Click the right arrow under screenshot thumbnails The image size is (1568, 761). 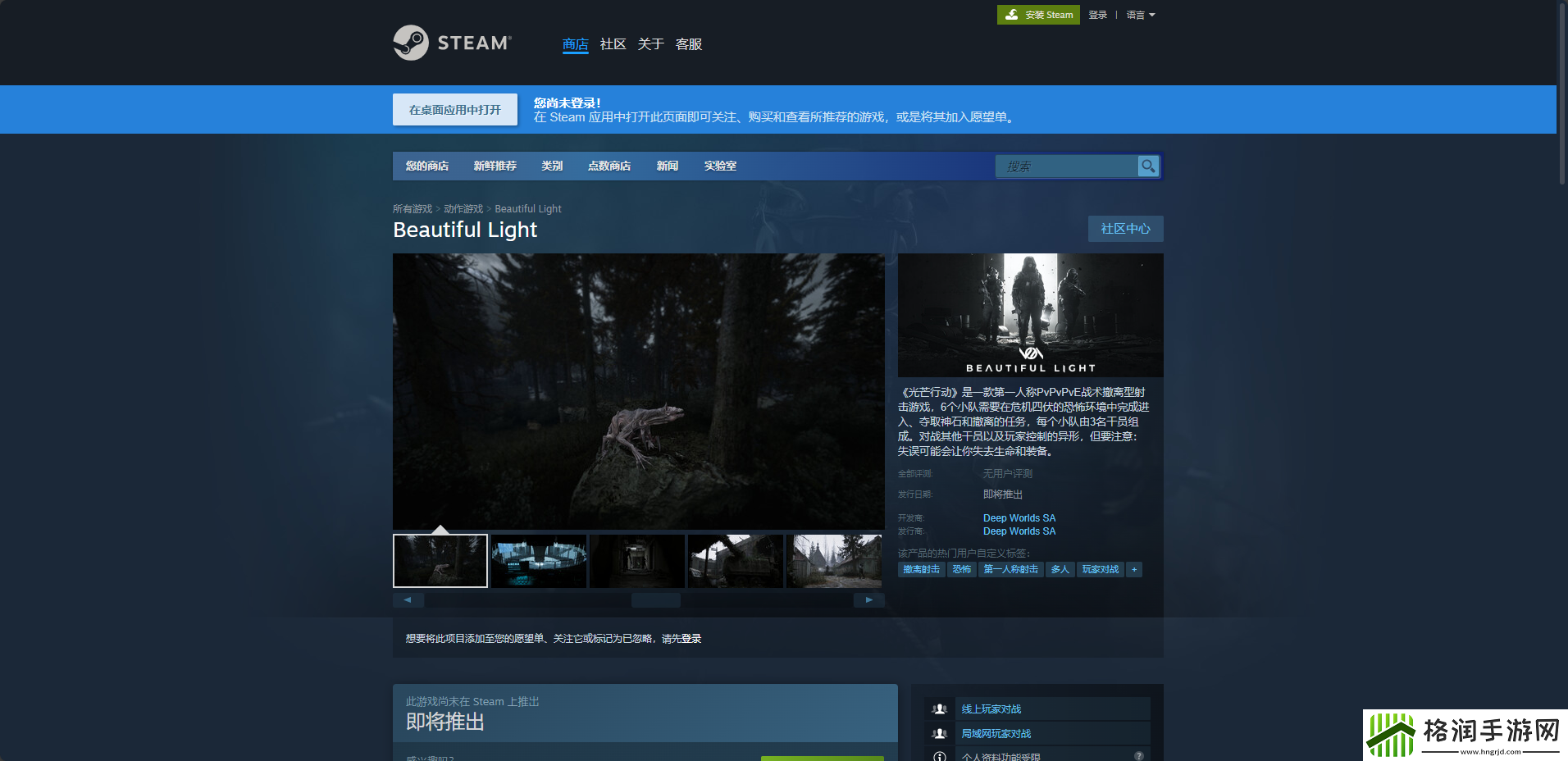pyautogui.click(x=868, y=600)
